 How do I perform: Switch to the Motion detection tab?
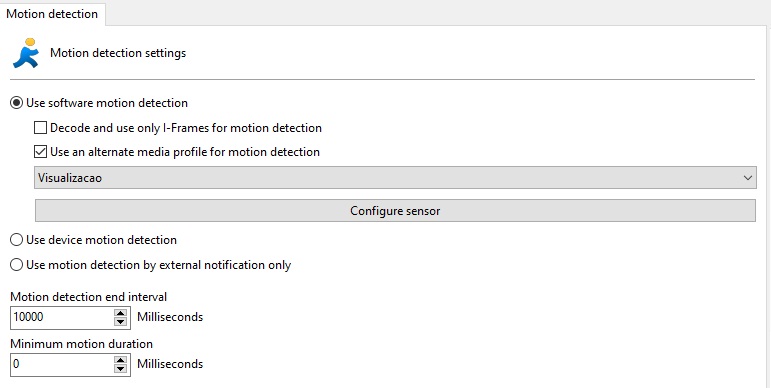click(52, 14)
